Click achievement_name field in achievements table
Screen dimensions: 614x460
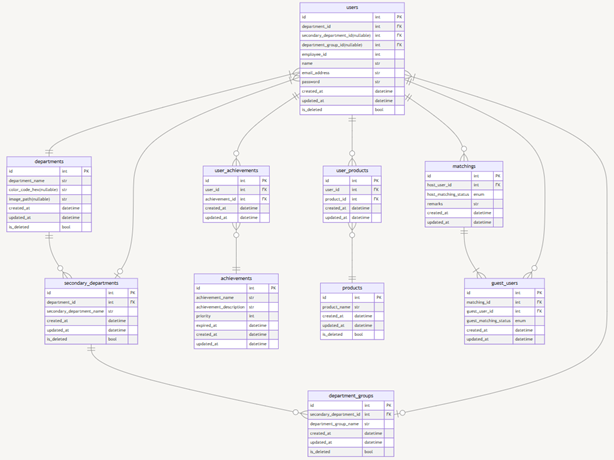point(236,298)
